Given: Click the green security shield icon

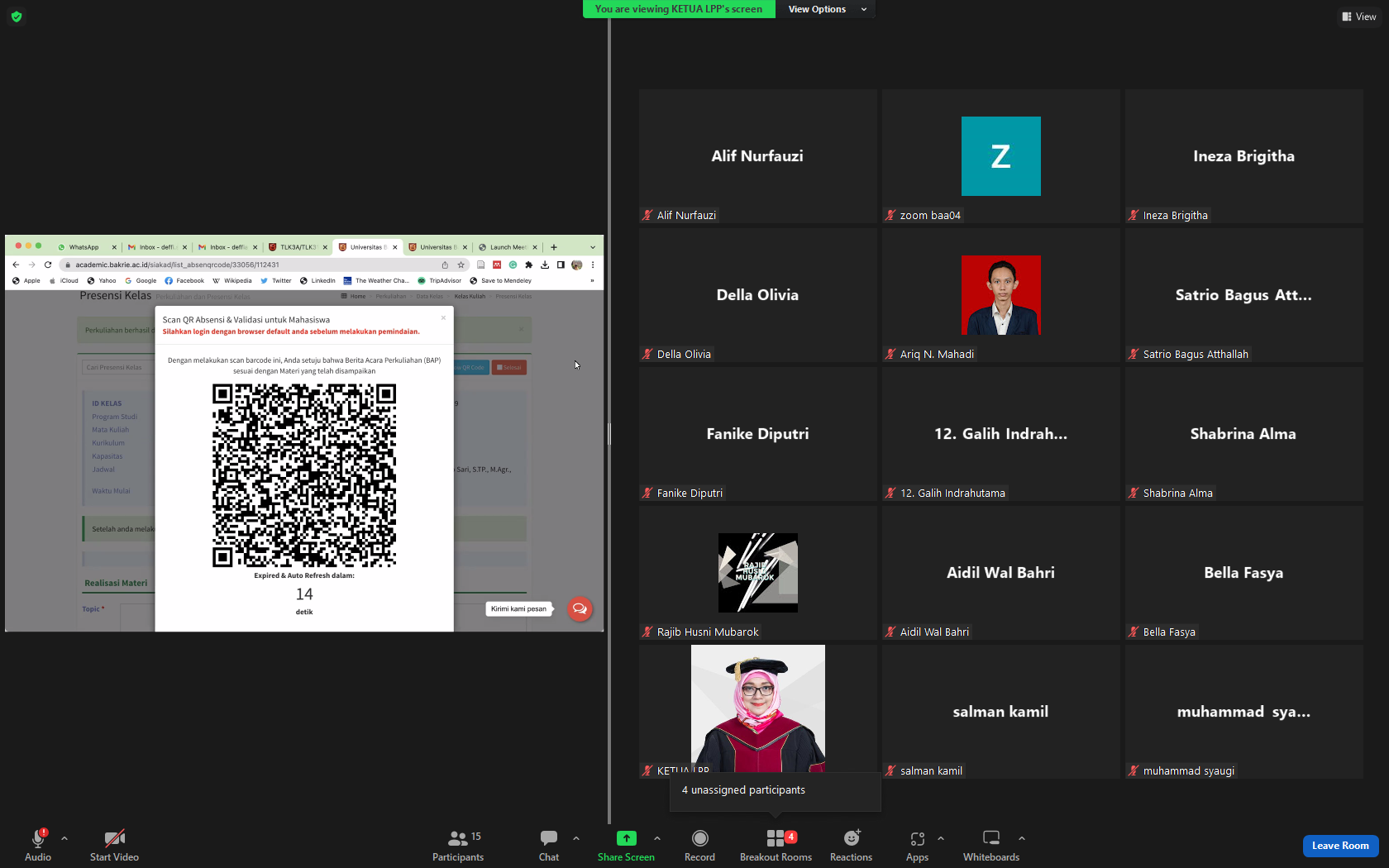Looking at the screenshot, I should (x=17, y=17).
